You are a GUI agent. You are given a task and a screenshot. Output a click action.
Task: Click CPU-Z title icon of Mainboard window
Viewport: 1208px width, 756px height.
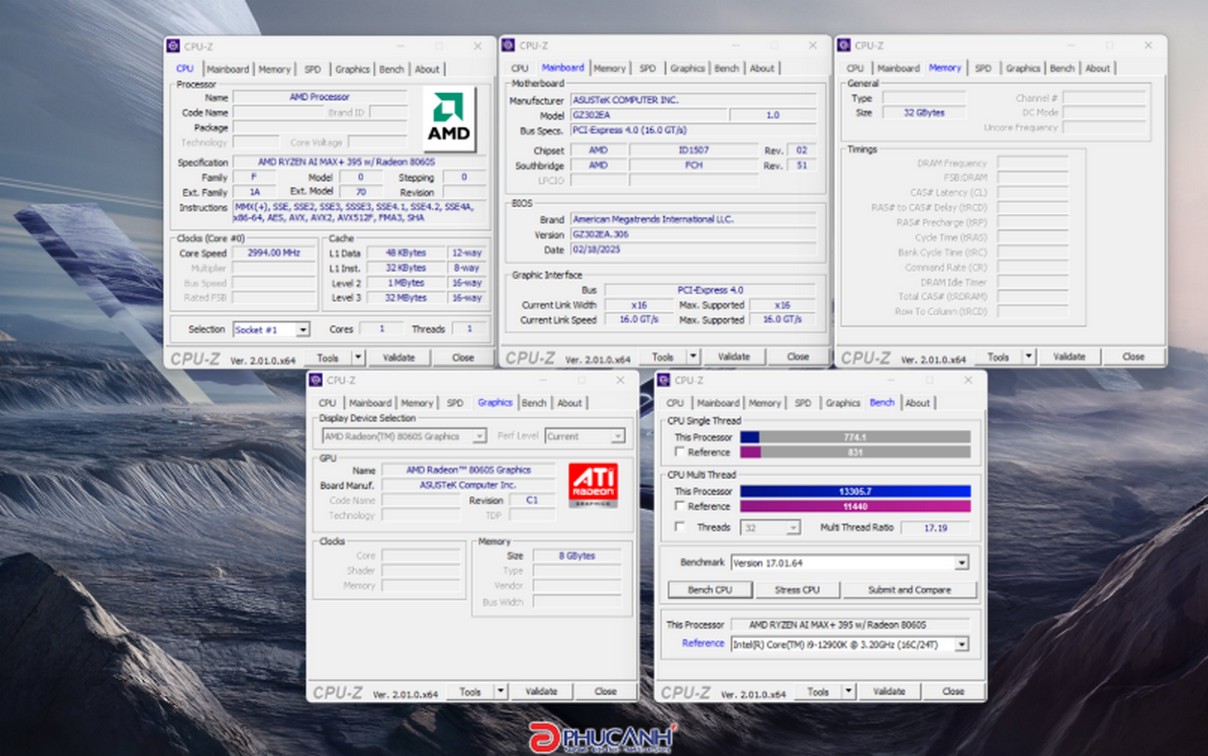click(x=509, y=45)
